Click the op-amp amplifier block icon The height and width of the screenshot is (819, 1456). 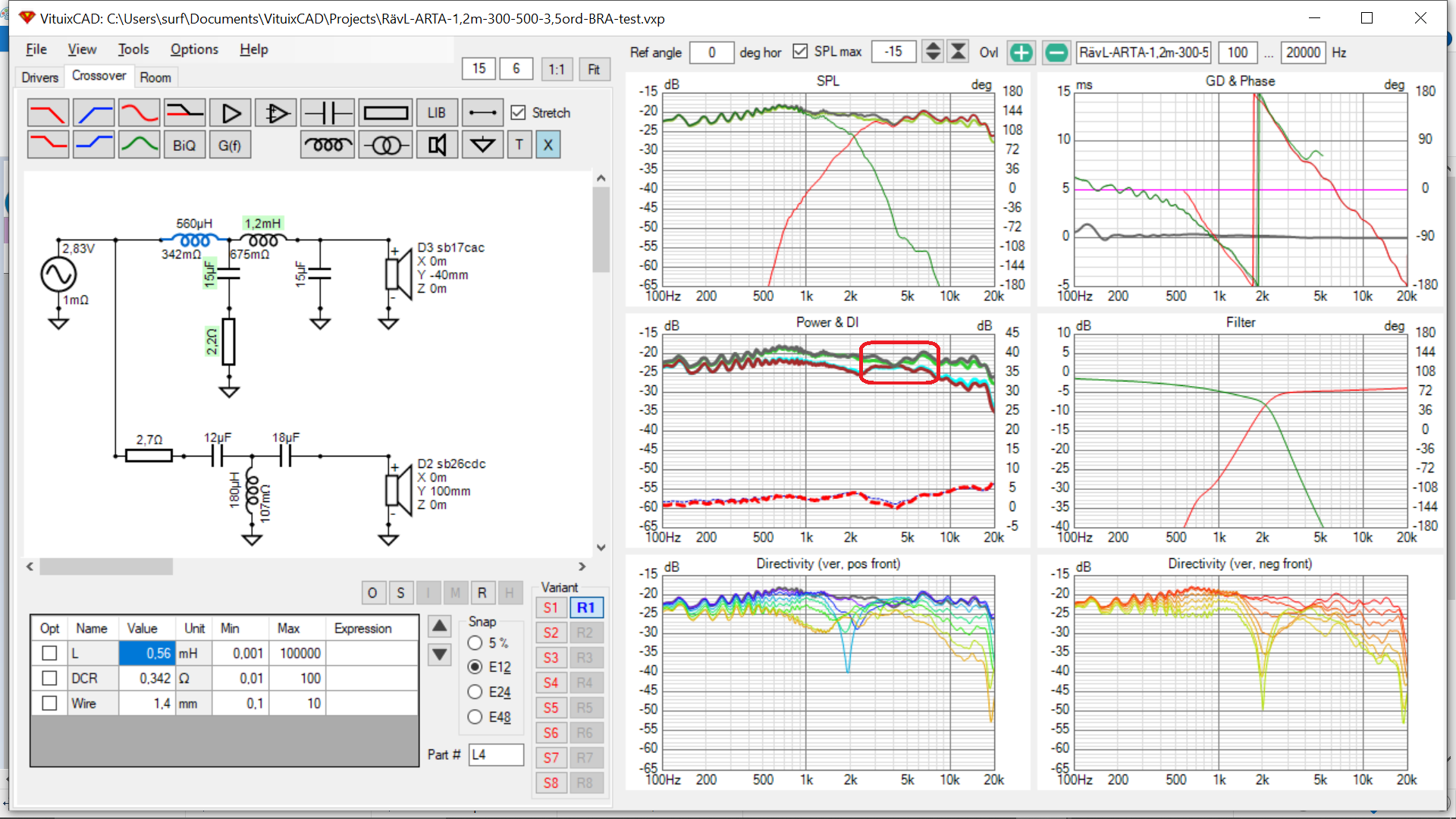click(x=276, y=113)
